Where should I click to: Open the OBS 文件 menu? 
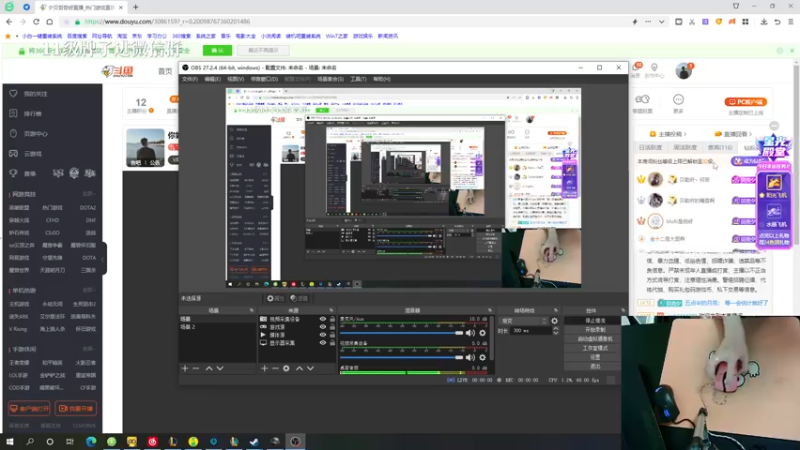click(190, 79)
